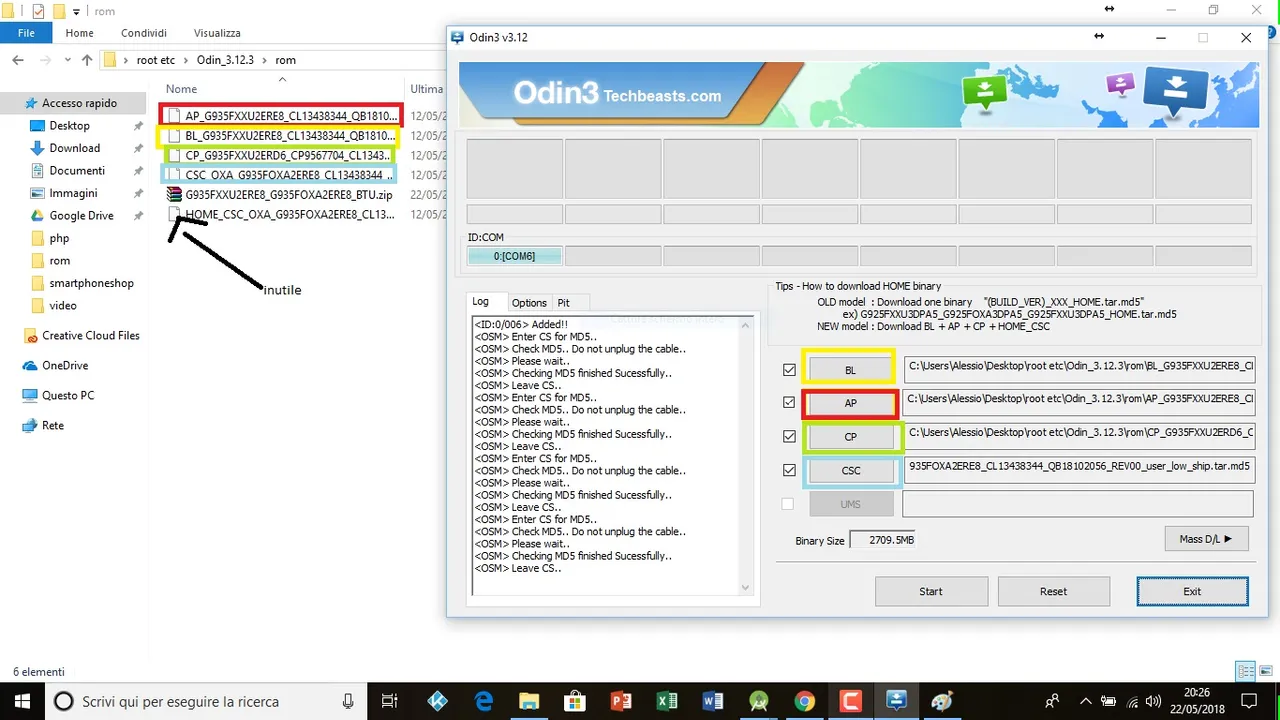Click the CP file selection button
Viewport: 1280px width, 720px height.
point(850,437)
